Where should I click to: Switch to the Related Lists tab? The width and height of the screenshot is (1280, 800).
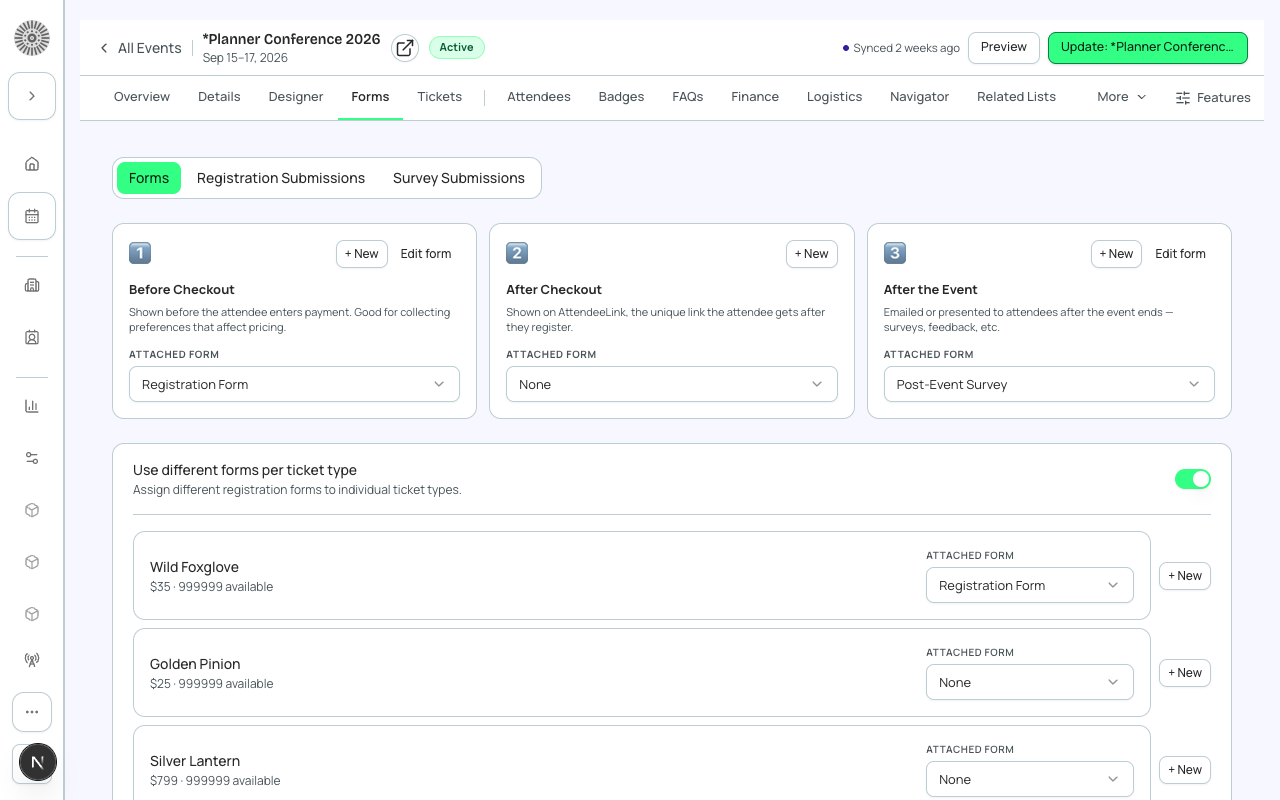click(1017, 97)
